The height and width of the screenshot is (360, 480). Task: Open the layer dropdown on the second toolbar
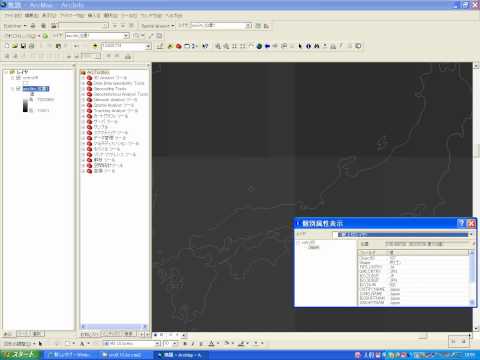click(126, 36)
